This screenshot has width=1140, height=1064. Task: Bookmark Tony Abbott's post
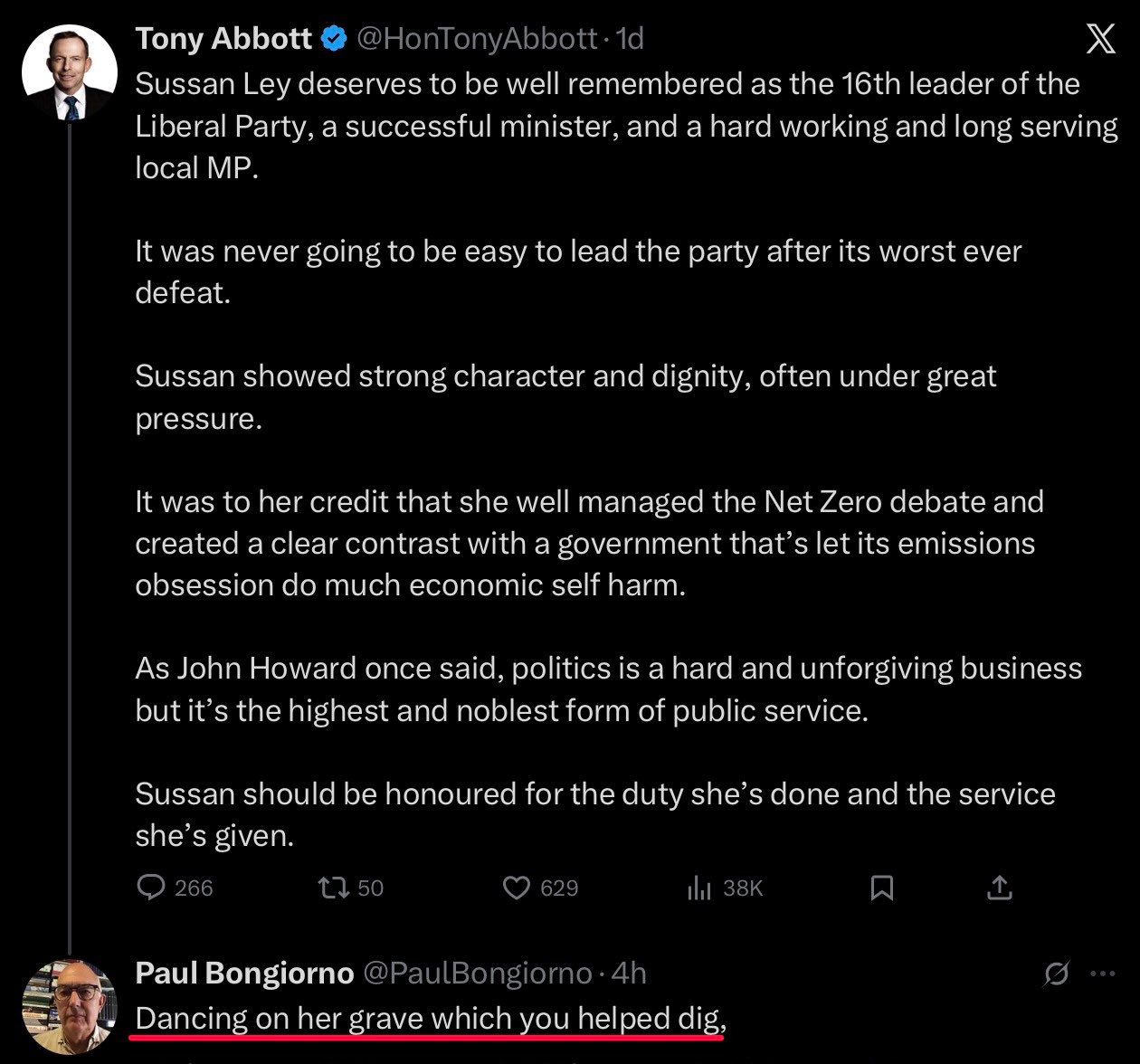(881, 888)
